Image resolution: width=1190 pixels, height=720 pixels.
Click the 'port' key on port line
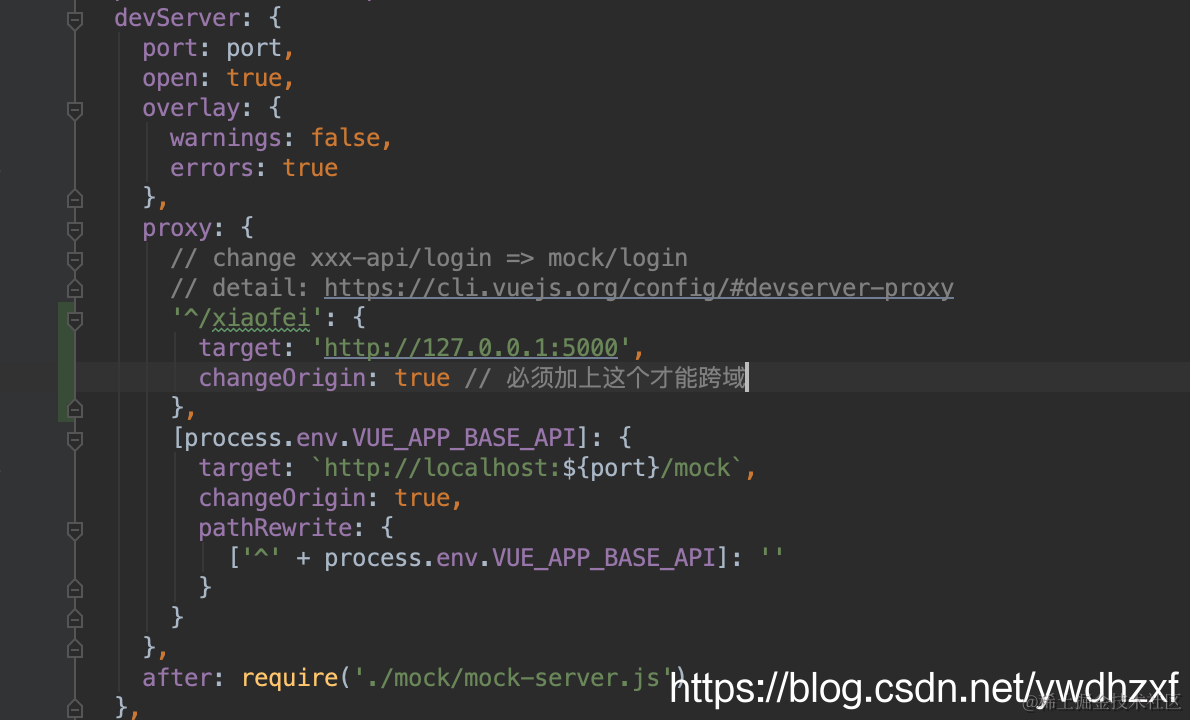(170, 49)
